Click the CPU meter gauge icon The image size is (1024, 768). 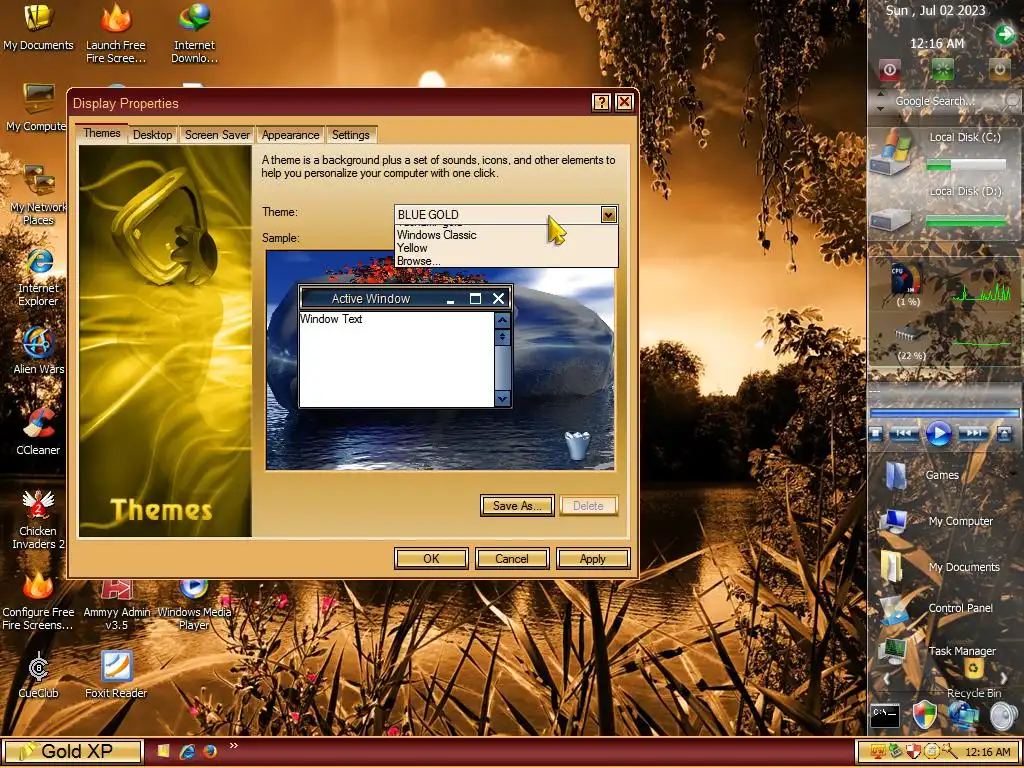point(907,280)
